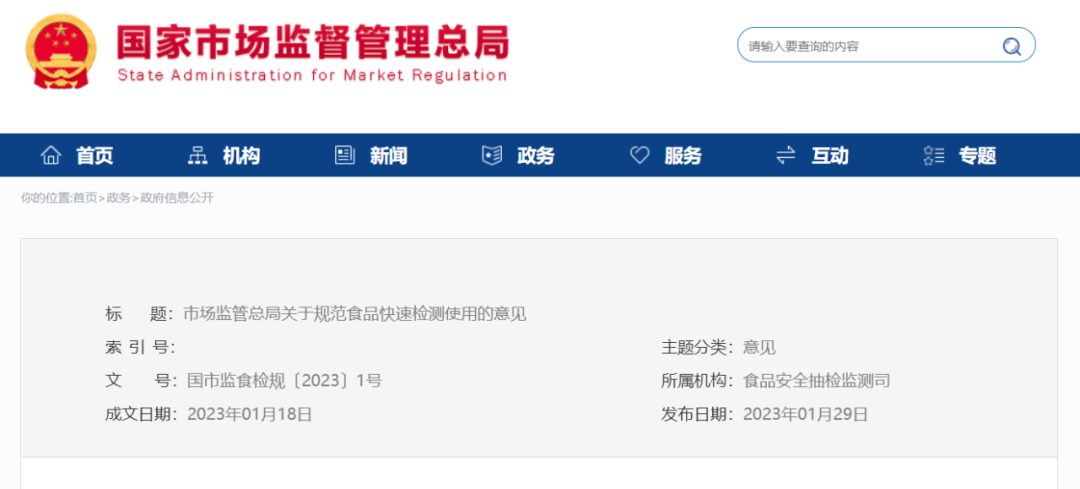Click the house icon beside 首页
Screen dimensions: 1080x489
50,155
